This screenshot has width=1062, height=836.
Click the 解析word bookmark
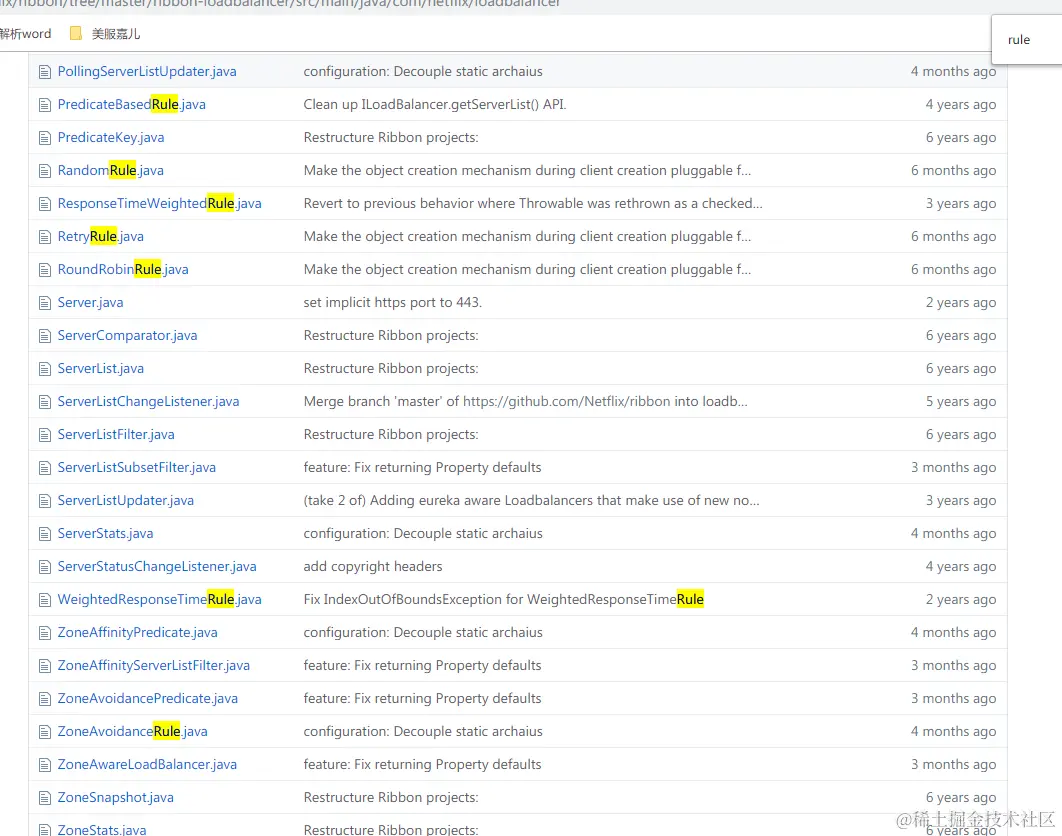click(24, 33)
